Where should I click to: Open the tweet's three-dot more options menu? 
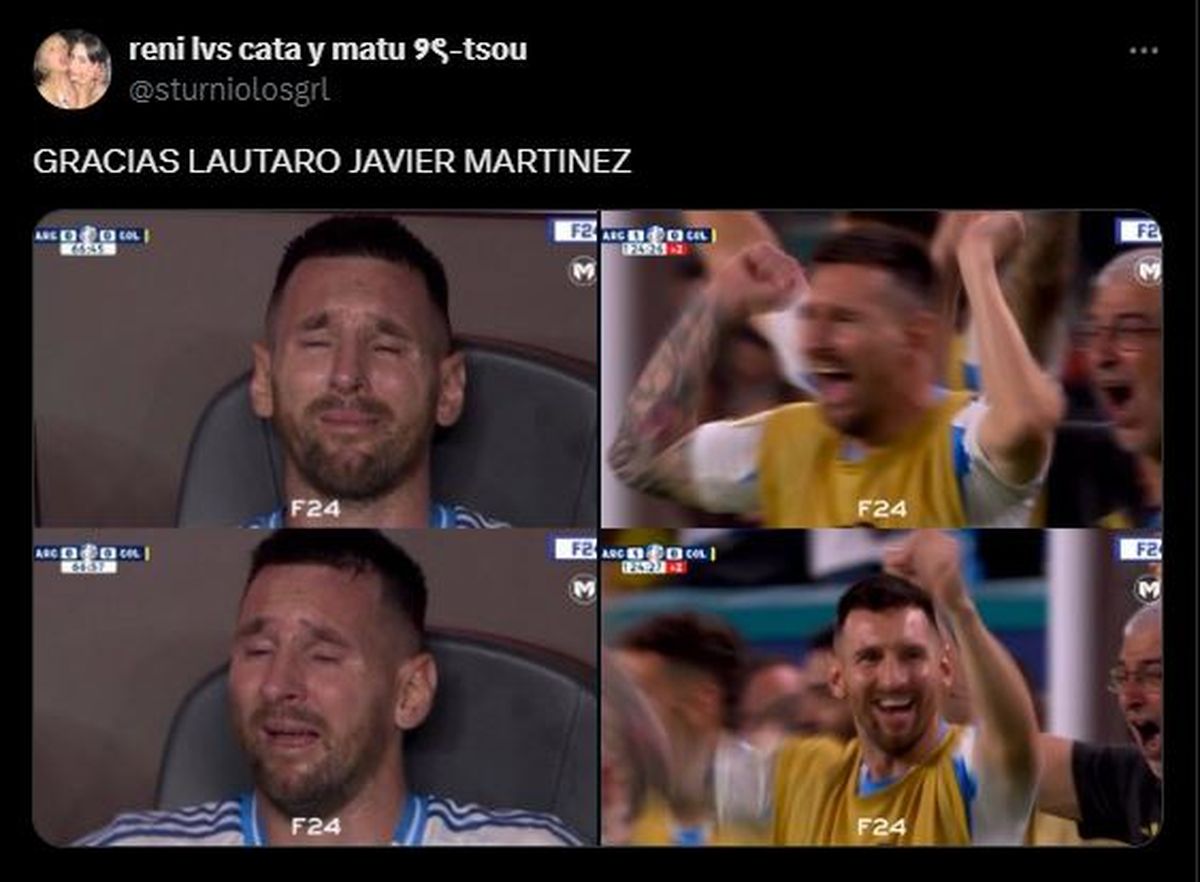(x=1143, y=51)
